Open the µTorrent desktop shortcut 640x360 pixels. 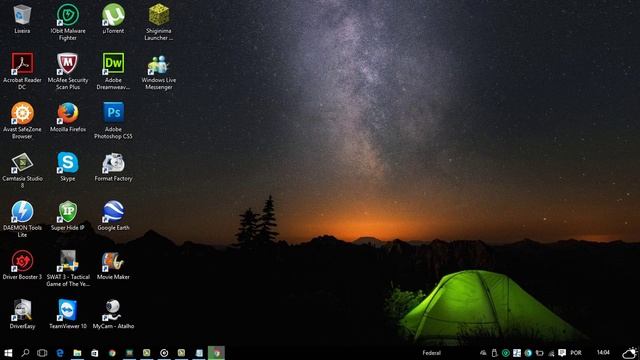pyautogui.click(x=113, y=19)
